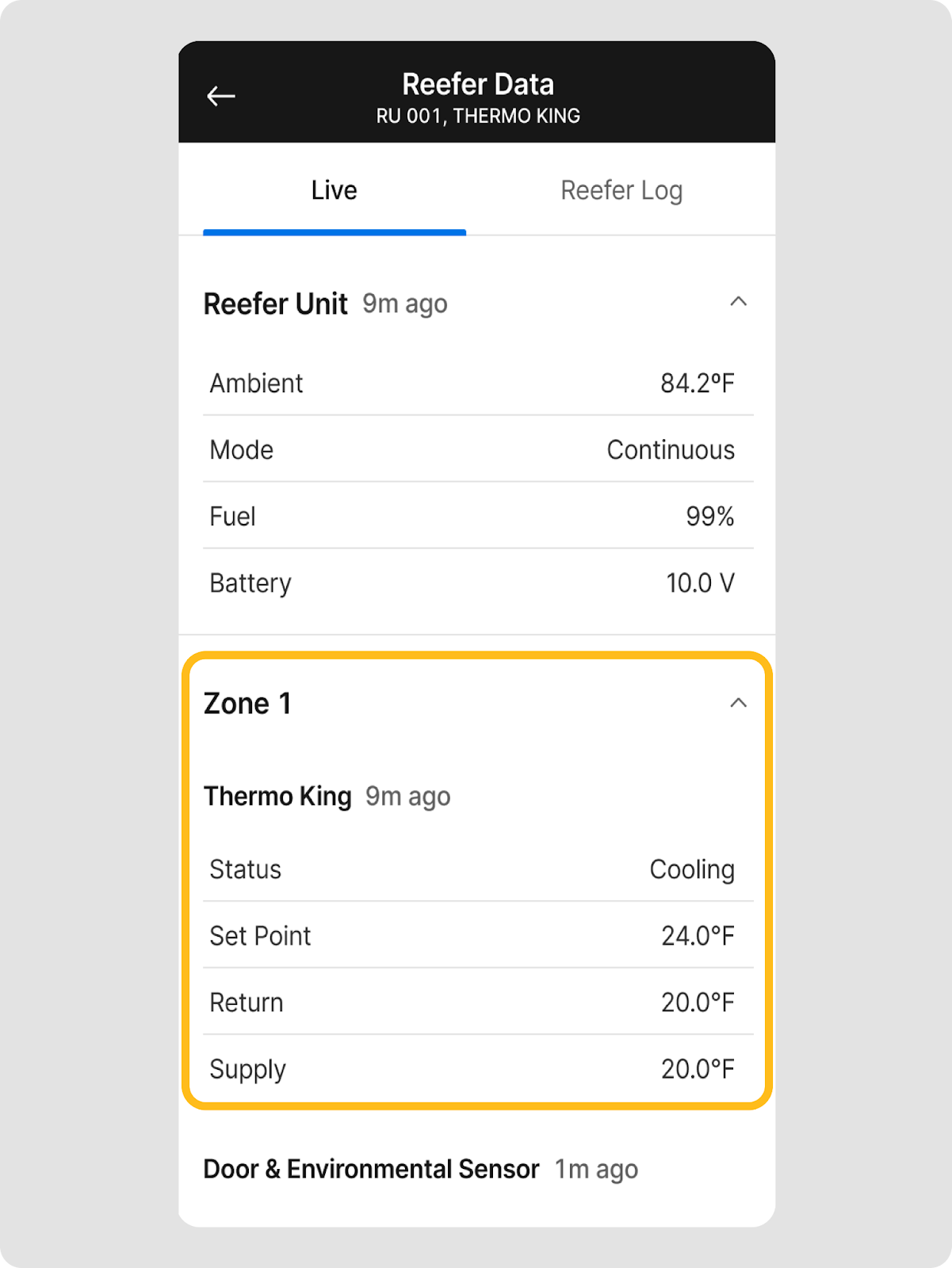
Task: Select the Fuel 99% row
Action: tap(477, 517)
